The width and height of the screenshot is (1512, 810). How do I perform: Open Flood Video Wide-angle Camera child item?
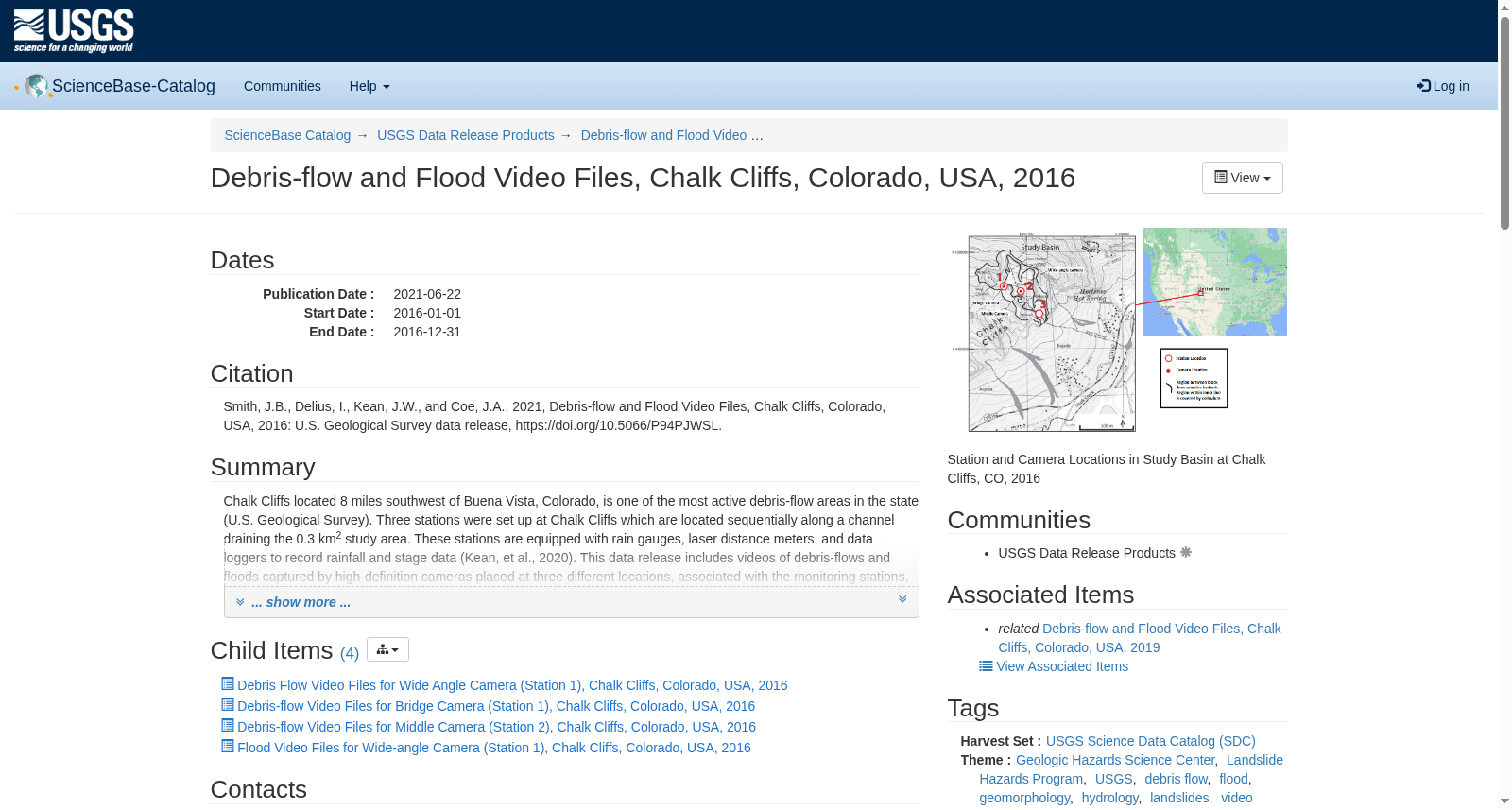pos(494,748)
